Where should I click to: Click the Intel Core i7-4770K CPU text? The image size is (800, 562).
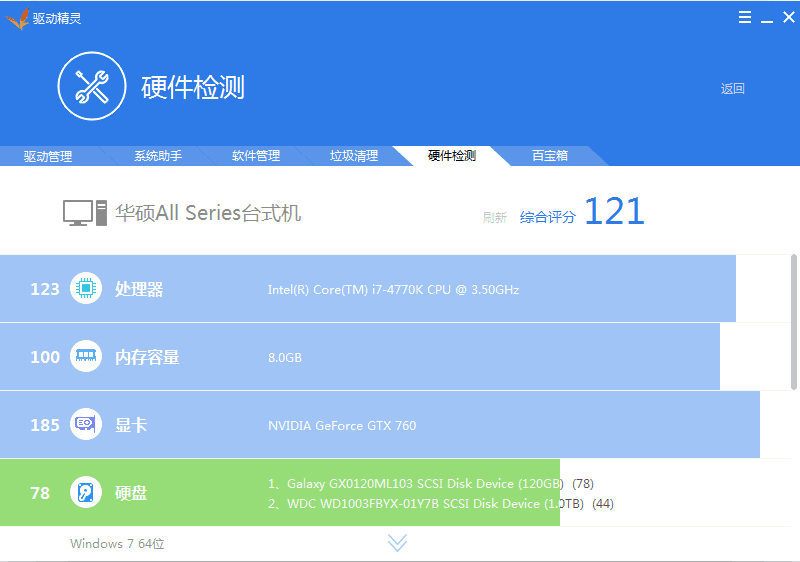click(x=393, y=290)
